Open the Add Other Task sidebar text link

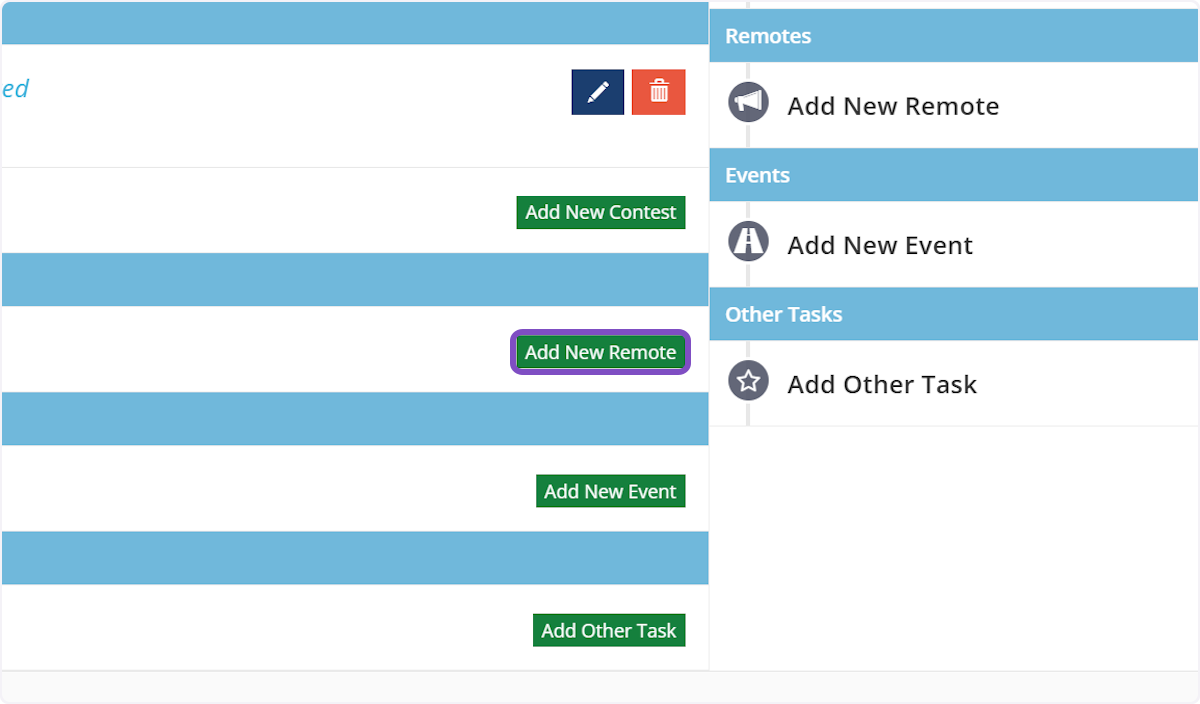click(882, 384)
